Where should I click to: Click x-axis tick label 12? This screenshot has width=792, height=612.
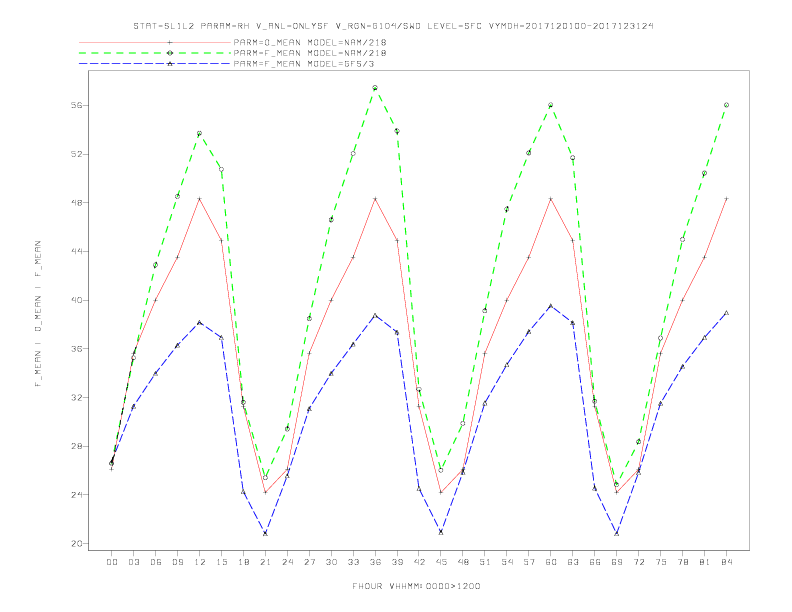[200, 562]
